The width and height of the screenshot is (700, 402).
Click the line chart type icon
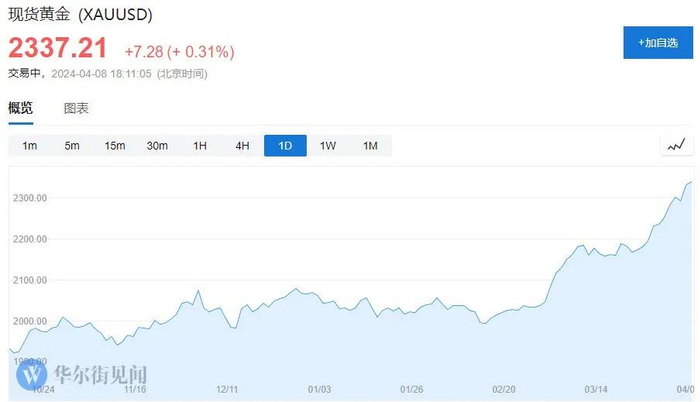677,146
